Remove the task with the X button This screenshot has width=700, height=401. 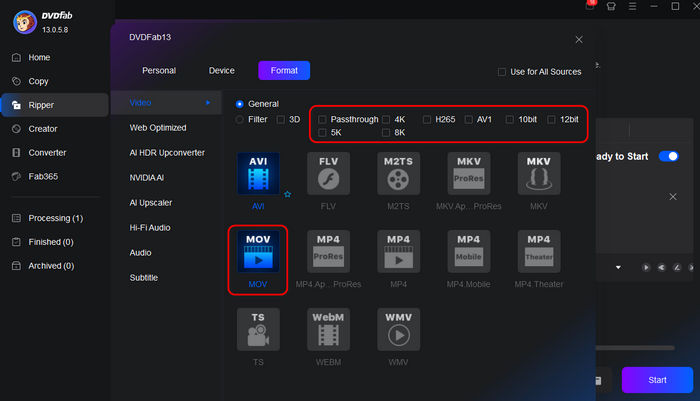(x=673, y=196)
